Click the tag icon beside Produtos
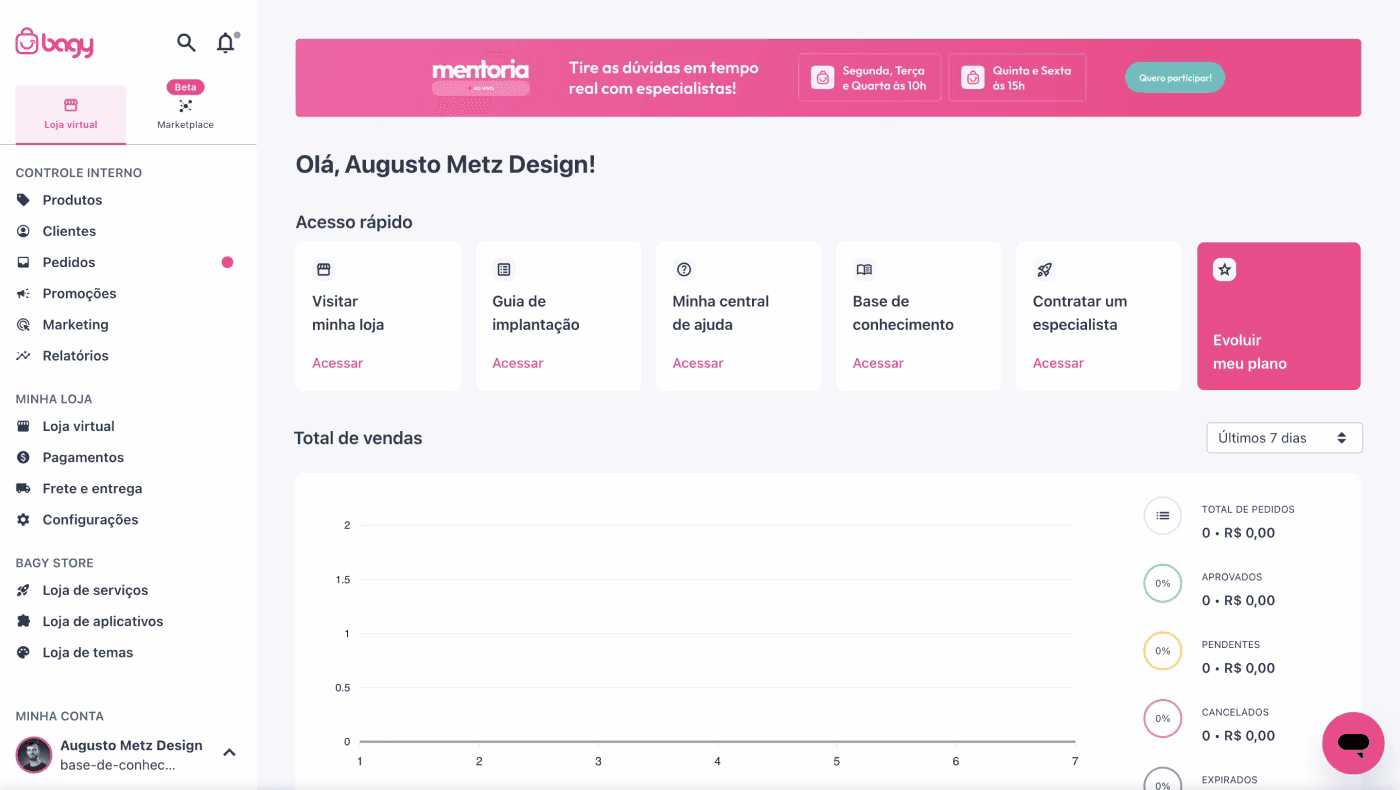The image size is (1400, 790). point(23,200)
